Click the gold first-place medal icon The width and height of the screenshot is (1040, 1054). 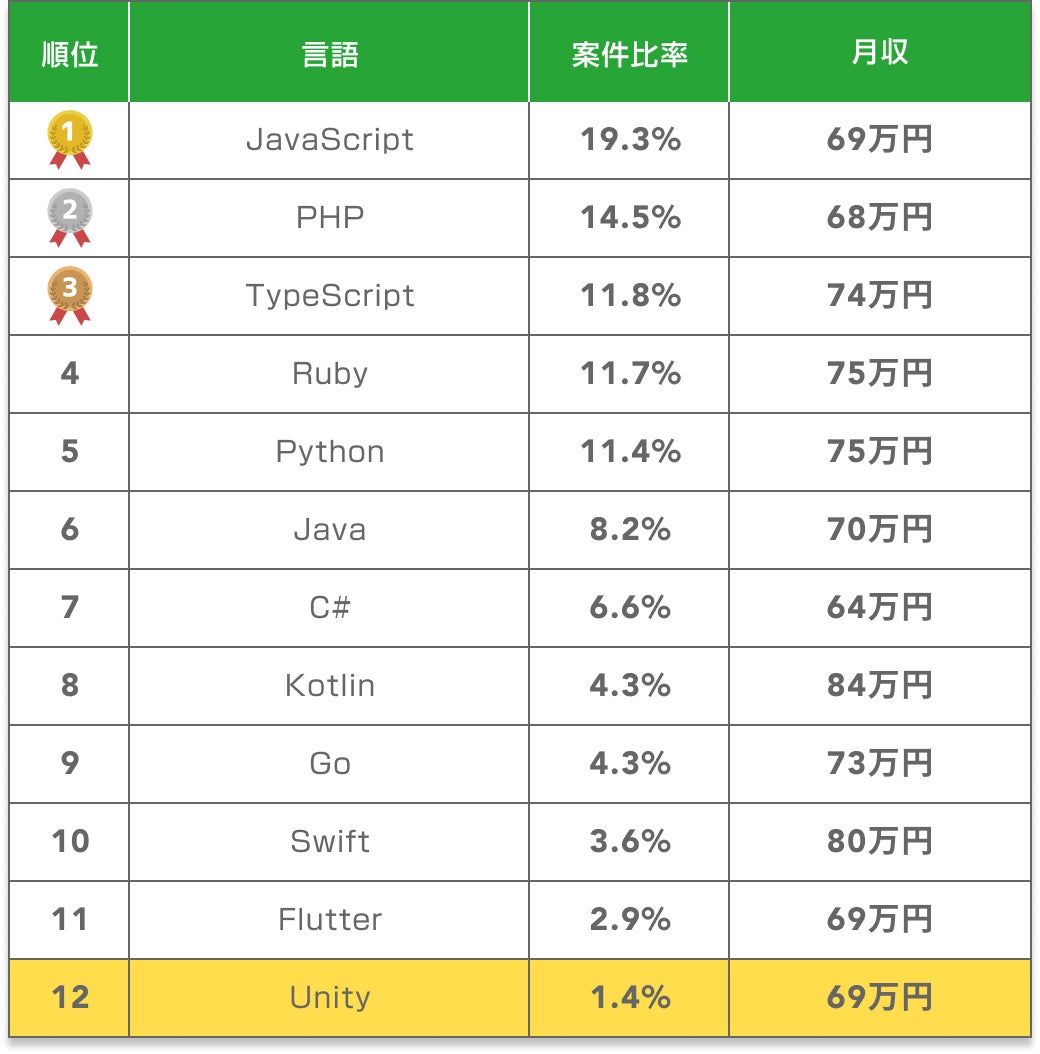coord(70,139)
